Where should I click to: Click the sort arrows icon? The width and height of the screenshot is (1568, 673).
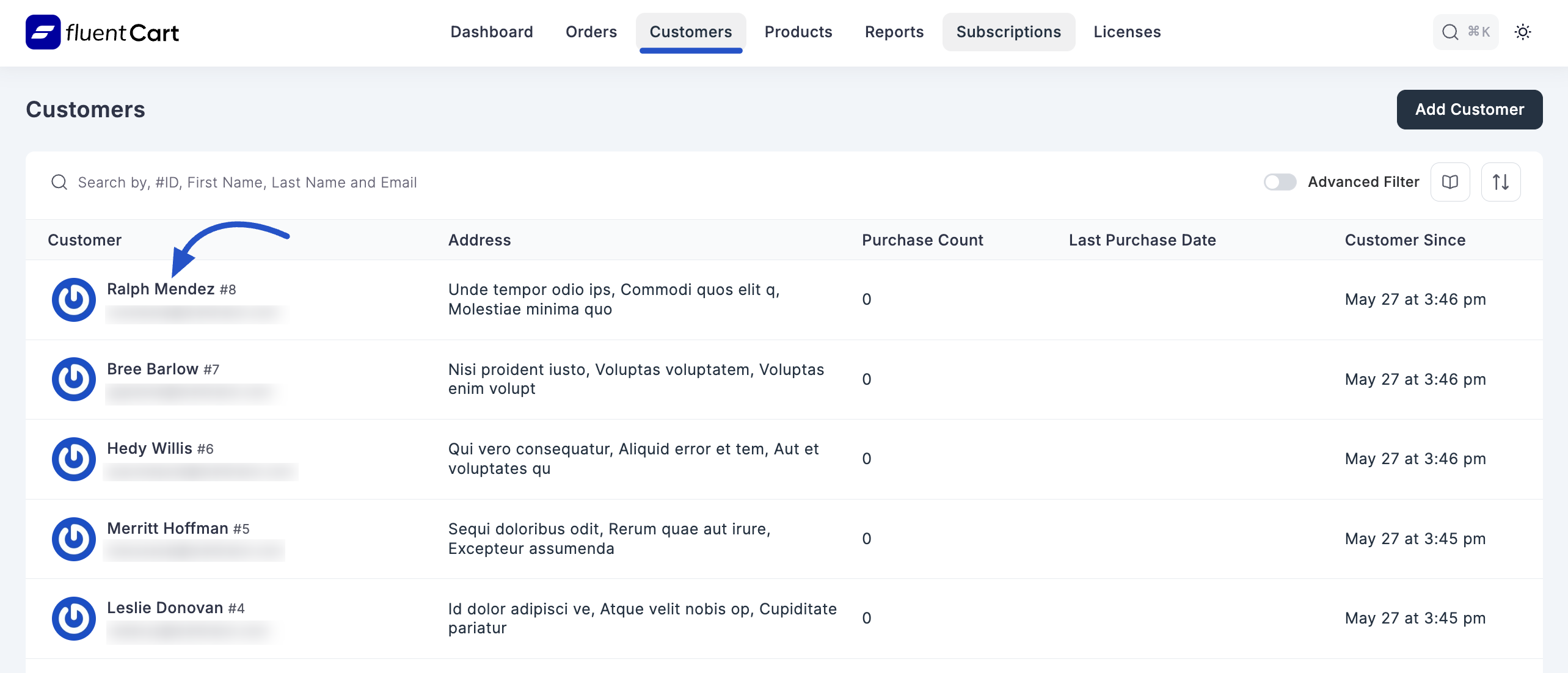[x=1501, y=181]
